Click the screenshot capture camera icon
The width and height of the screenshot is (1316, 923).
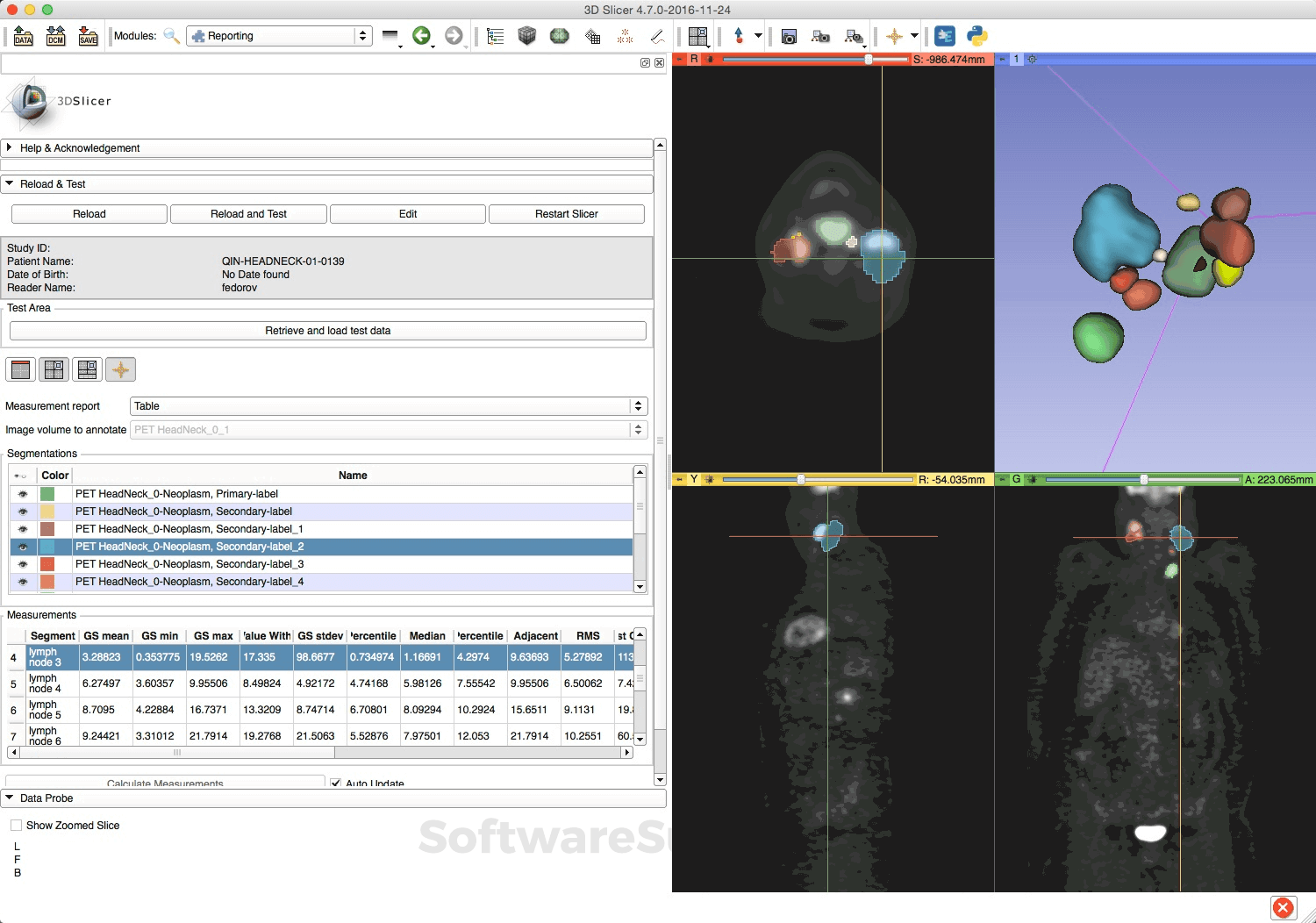[x=789, y=36]
